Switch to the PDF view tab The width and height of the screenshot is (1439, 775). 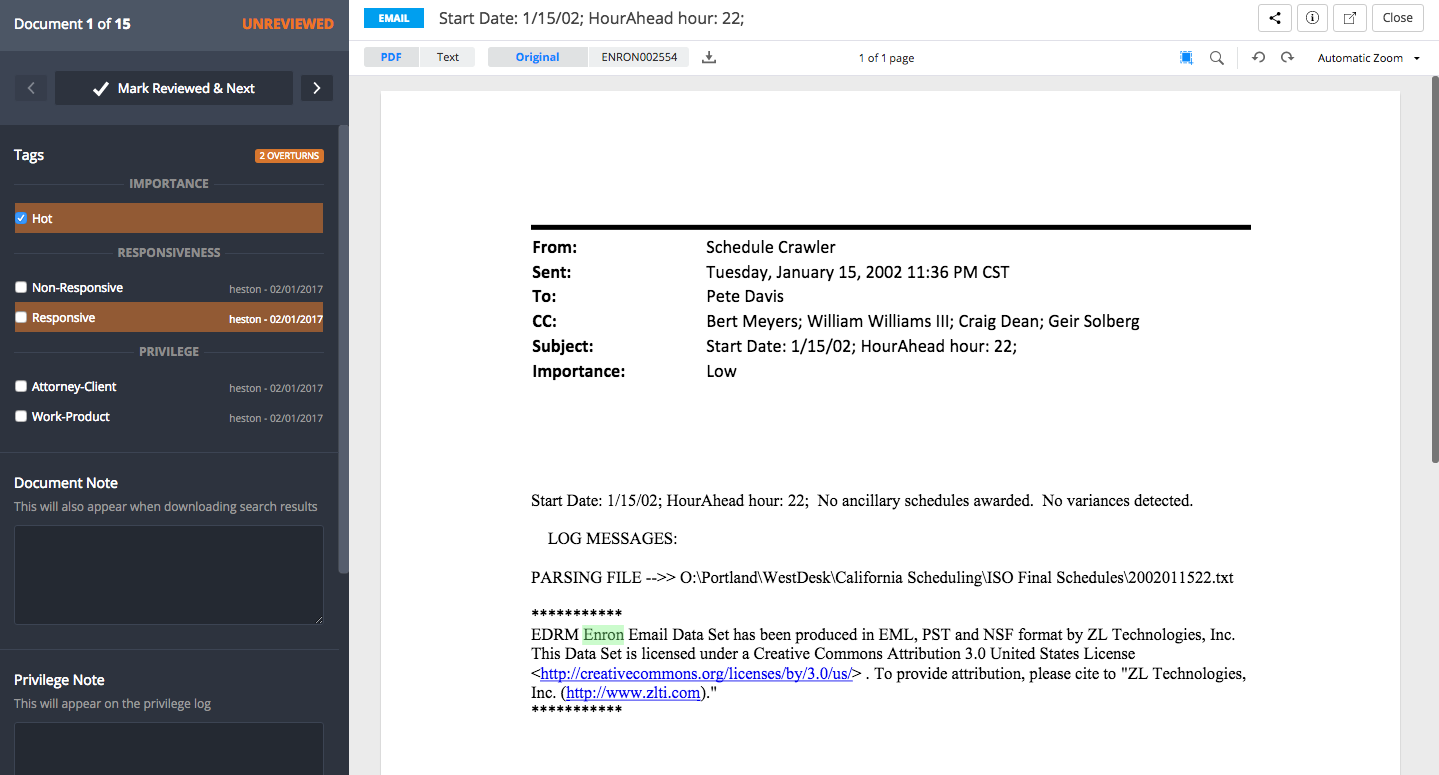tap(391, 57)
